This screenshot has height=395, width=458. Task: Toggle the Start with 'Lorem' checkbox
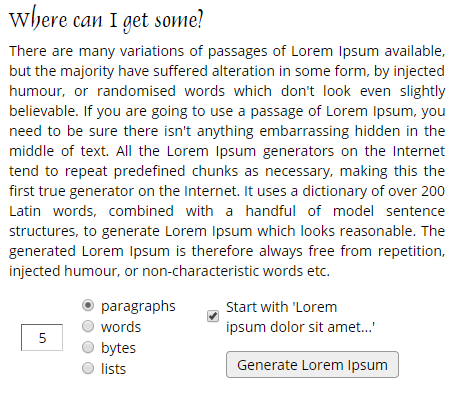(213, 316)
